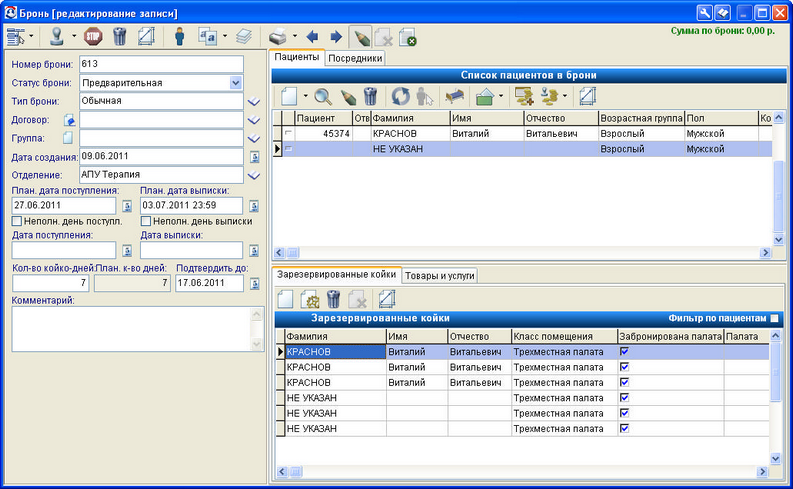Open calendar for Дата создания
This screenshot has width=793, height=489.
click(x=255, y=157)
